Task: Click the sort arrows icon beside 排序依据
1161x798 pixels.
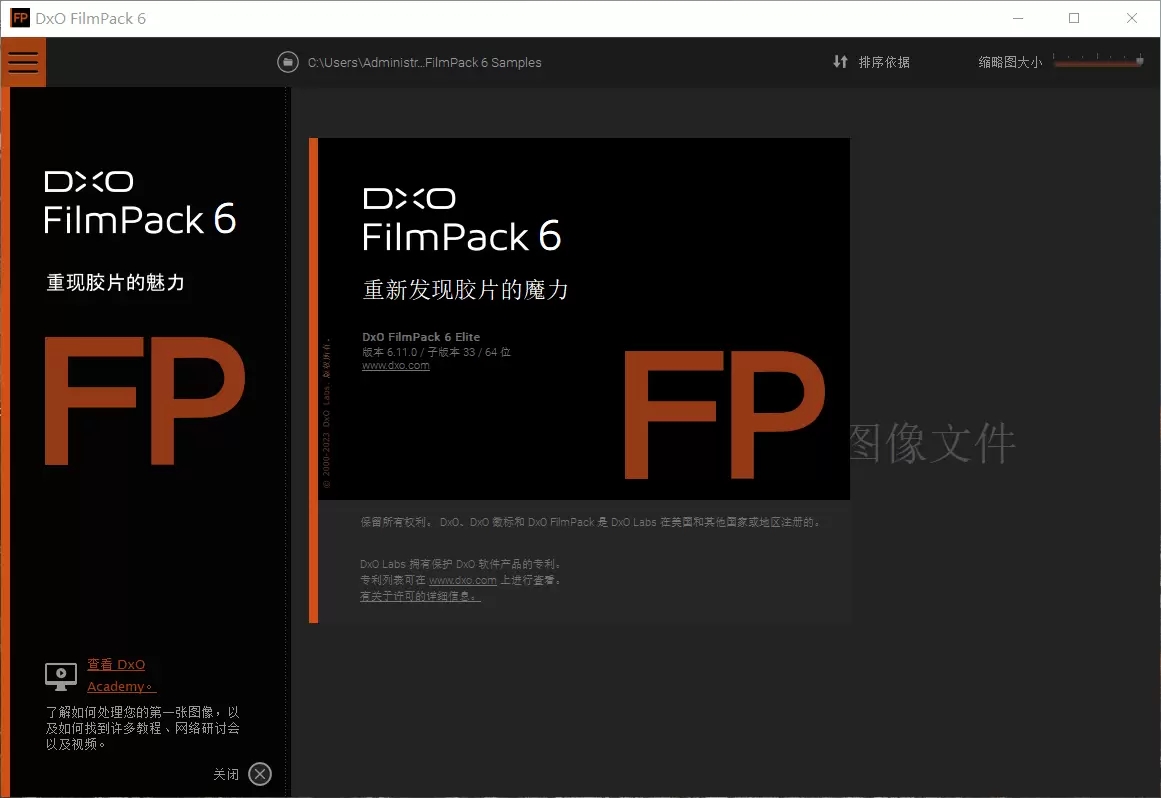Action: click(840, 62)
